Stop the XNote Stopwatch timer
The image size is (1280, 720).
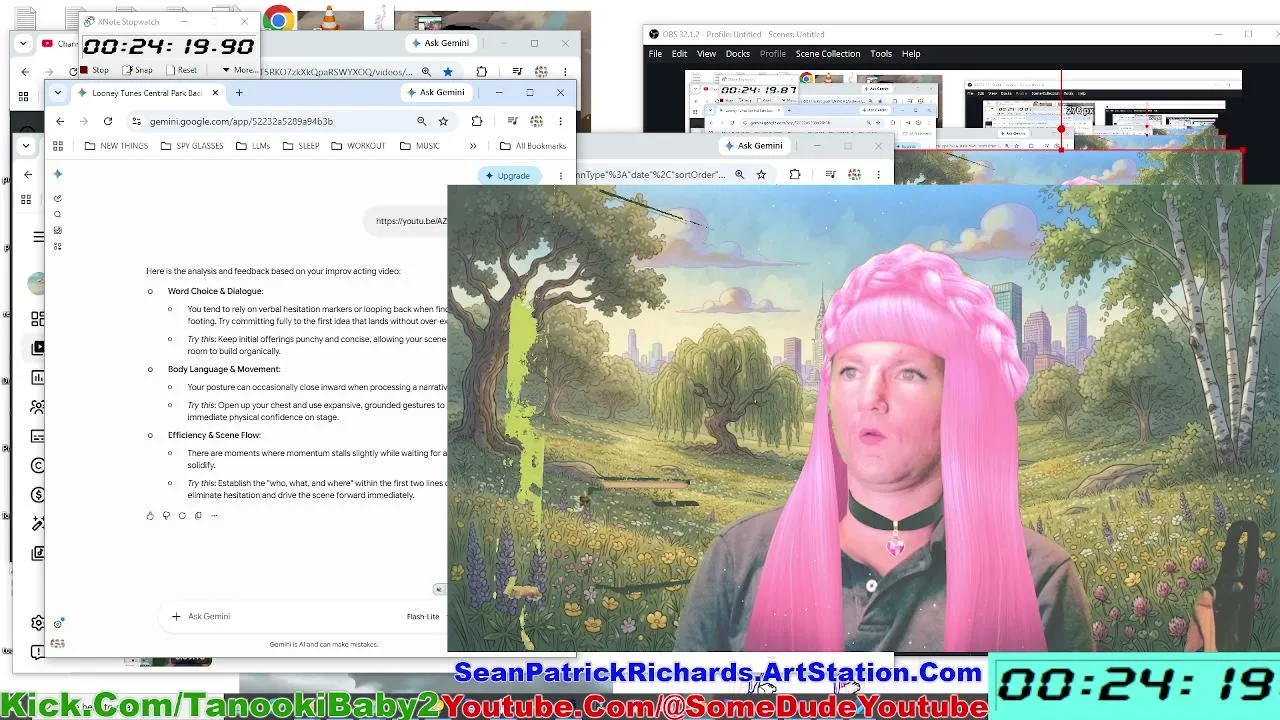tap(94, 70)
